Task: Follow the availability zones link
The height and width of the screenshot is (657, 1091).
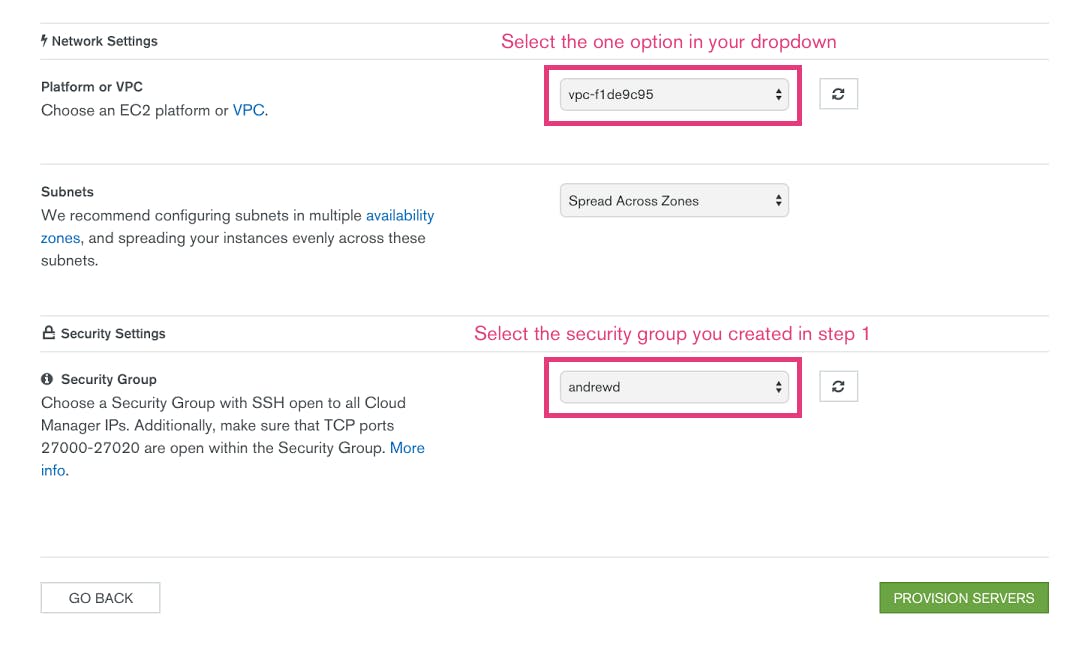Action: (x=237, y=227)
